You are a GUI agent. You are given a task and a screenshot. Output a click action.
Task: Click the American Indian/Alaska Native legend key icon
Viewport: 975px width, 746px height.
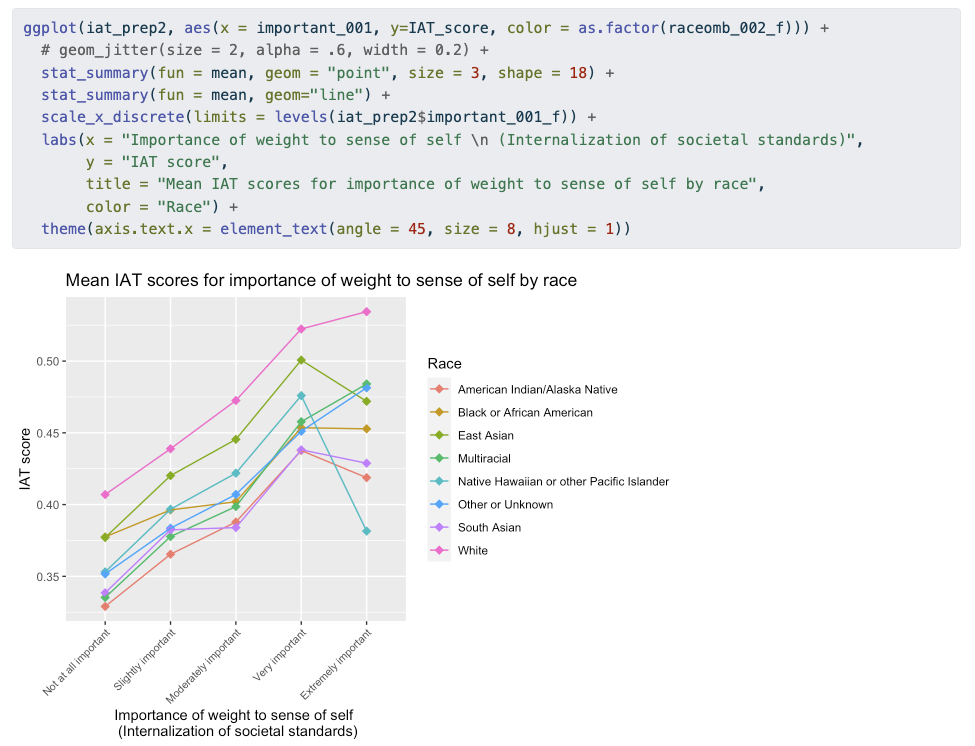point(439,390)
